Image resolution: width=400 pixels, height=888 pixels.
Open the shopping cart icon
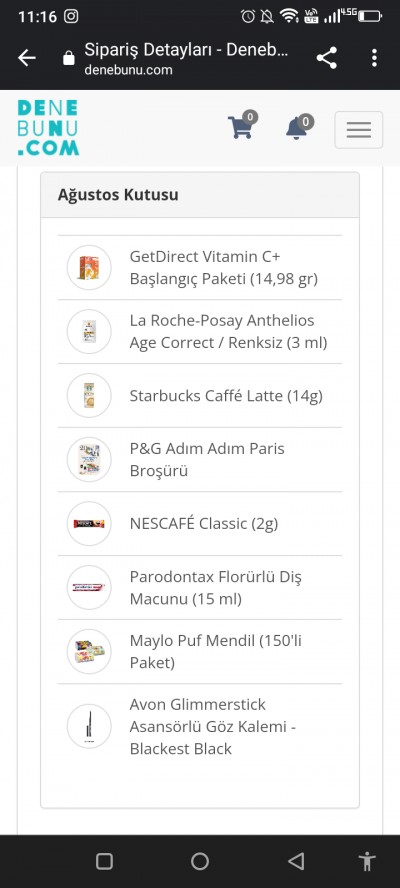(x=242, y=126)
